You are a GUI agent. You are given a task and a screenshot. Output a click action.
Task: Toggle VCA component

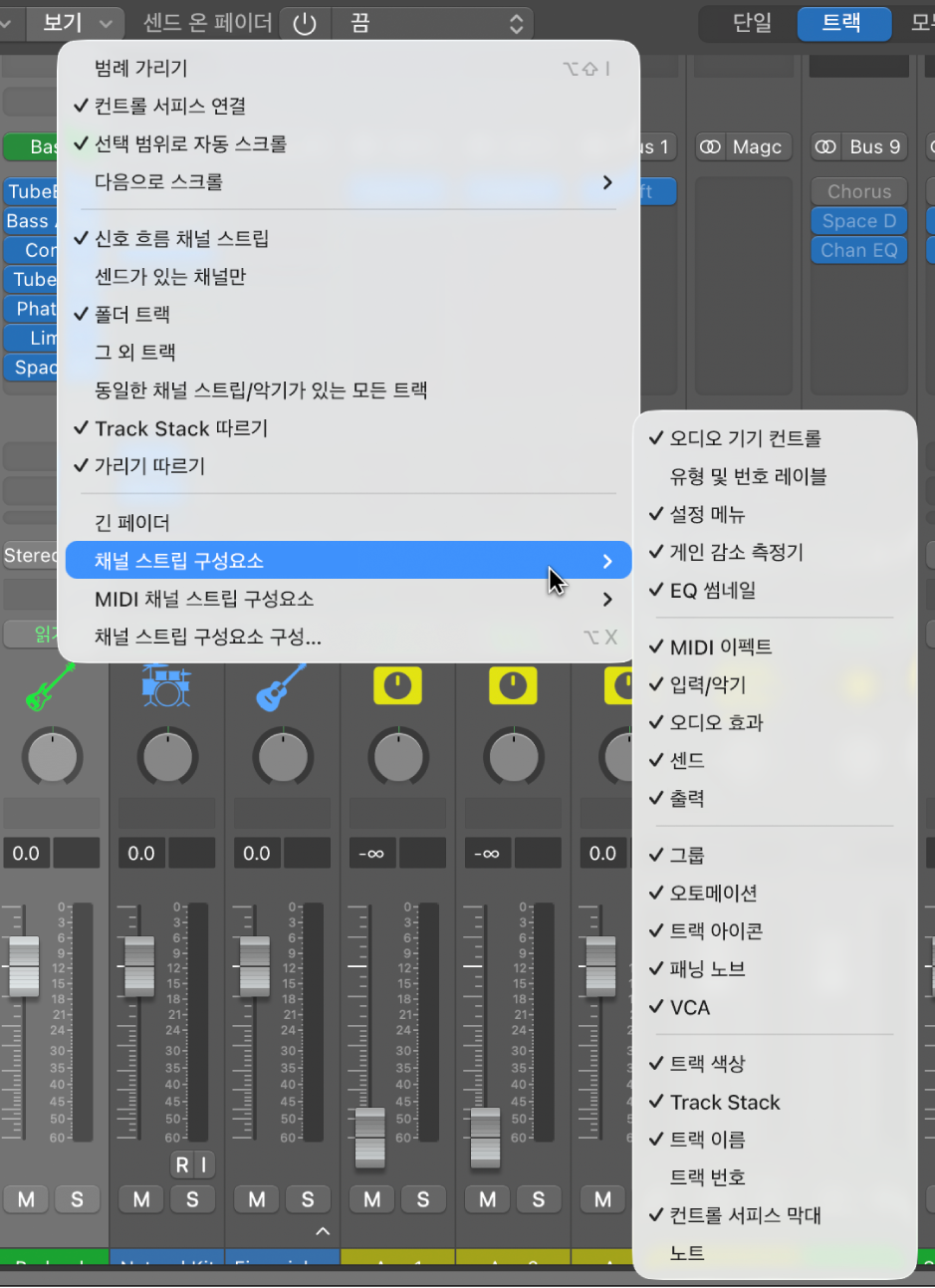click(775, 1007)
